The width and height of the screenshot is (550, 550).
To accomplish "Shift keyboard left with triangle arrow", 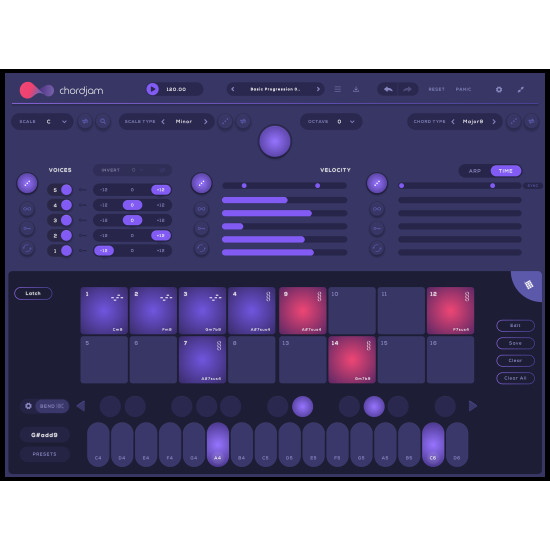I will (81, 406).
